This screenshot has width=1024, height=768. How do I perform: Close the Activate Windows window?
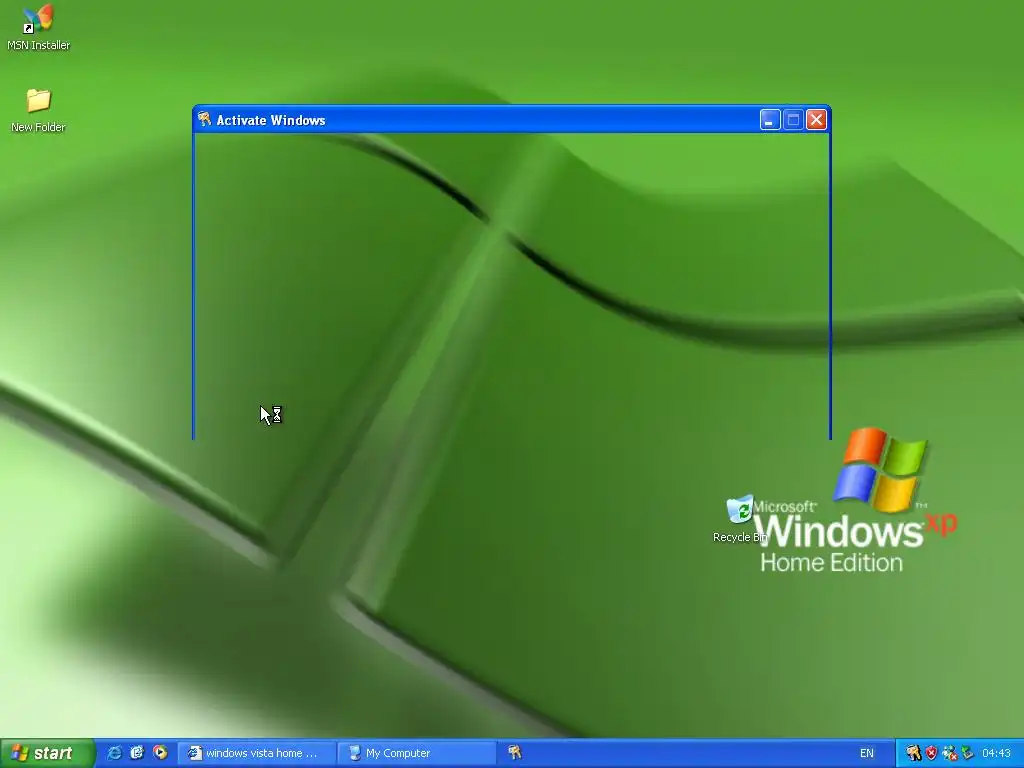point(816,120)
